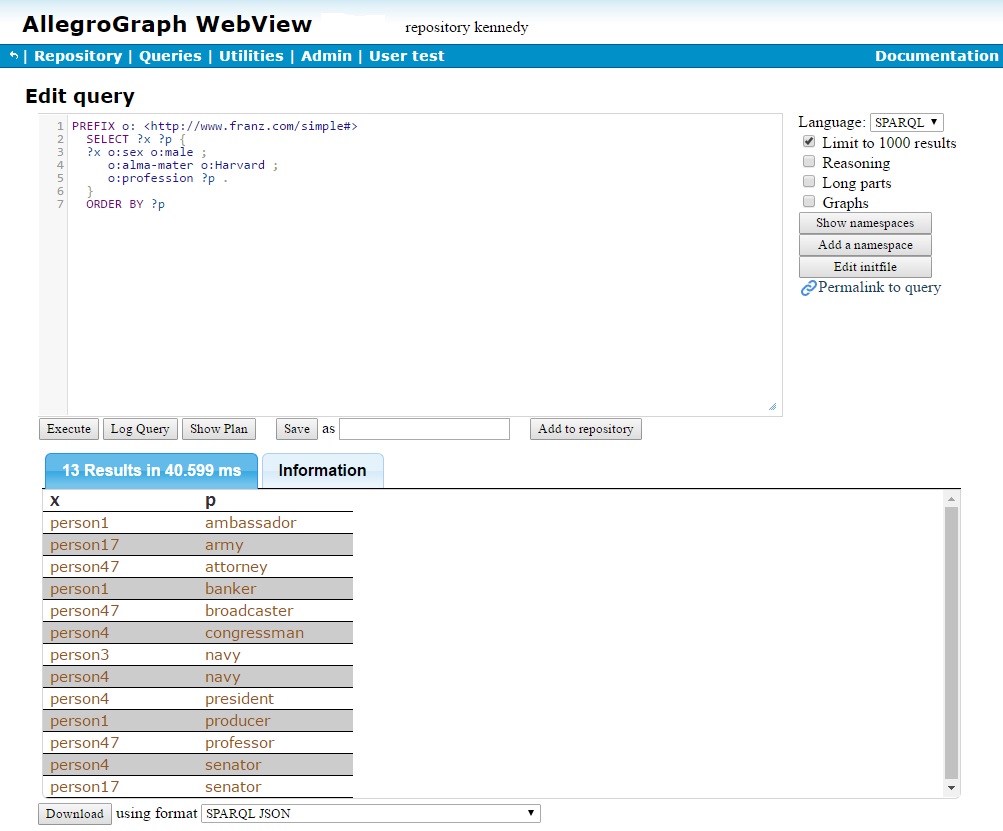Viewport: 1003px width, 831px height.
Task: Uncheck Limit to 1000 results checkbox
Action: pyautogui.click(x=809, y=142)
